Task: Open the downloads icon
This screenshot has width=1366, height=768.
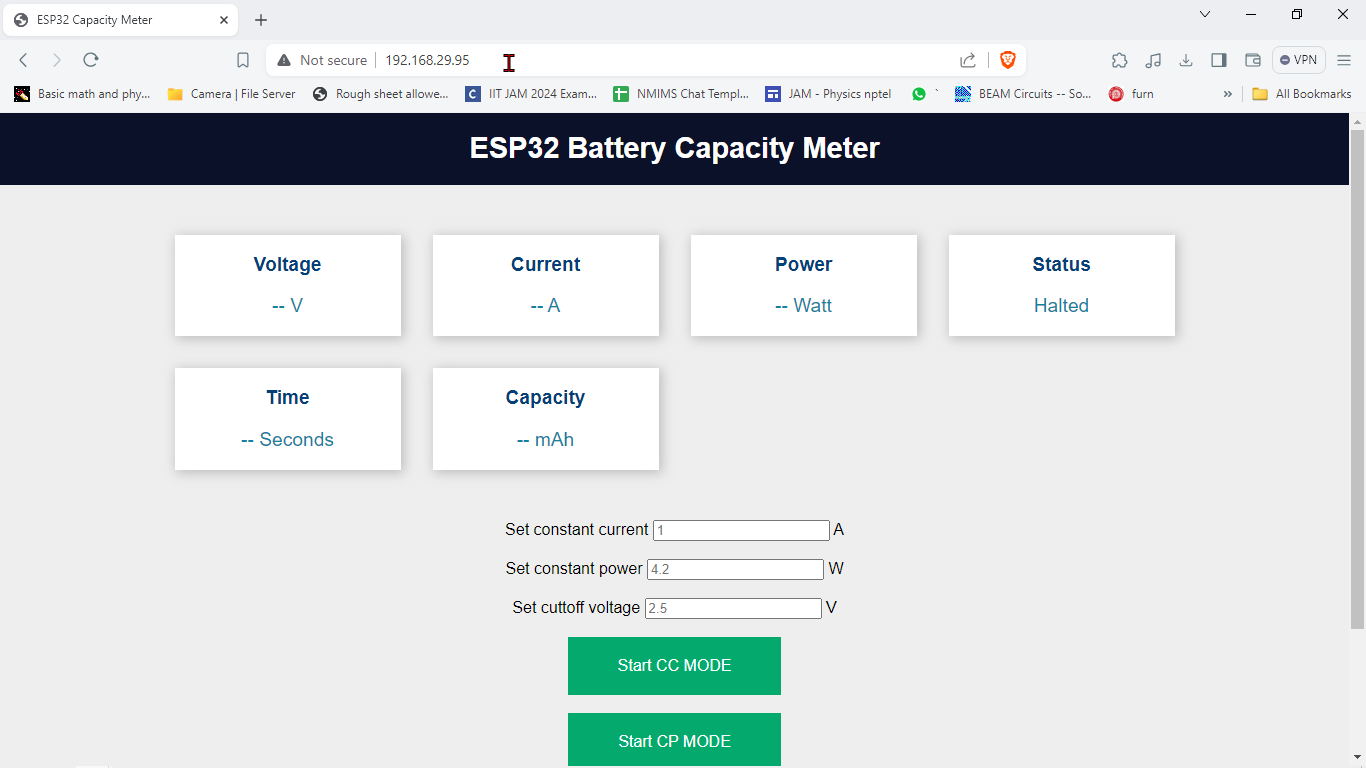Action: pyautogui.click(x=1186, y=60)
